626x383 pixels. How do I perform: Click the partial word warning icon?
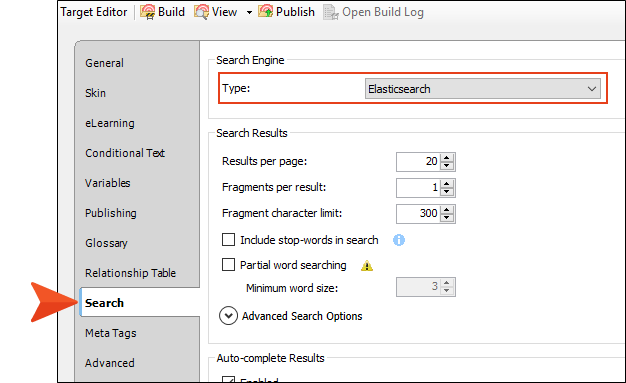(x=367, y=266)
